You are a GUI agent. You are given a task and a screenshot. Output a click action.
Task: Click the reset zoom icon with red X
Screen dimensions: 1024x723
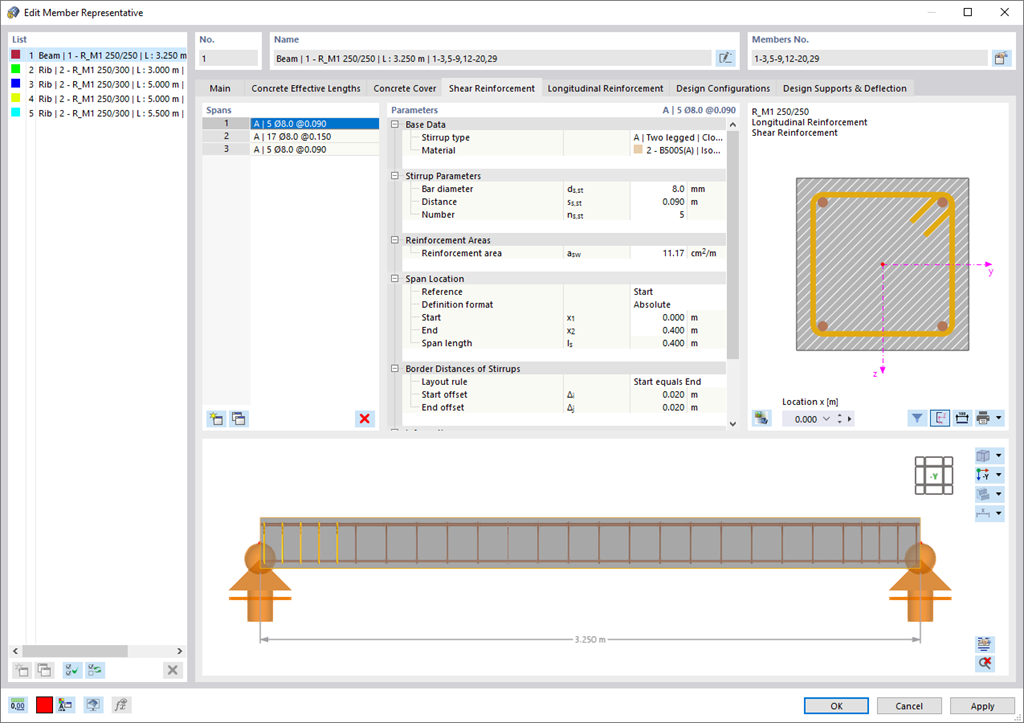pyautogui.click(x=985, y=663)
